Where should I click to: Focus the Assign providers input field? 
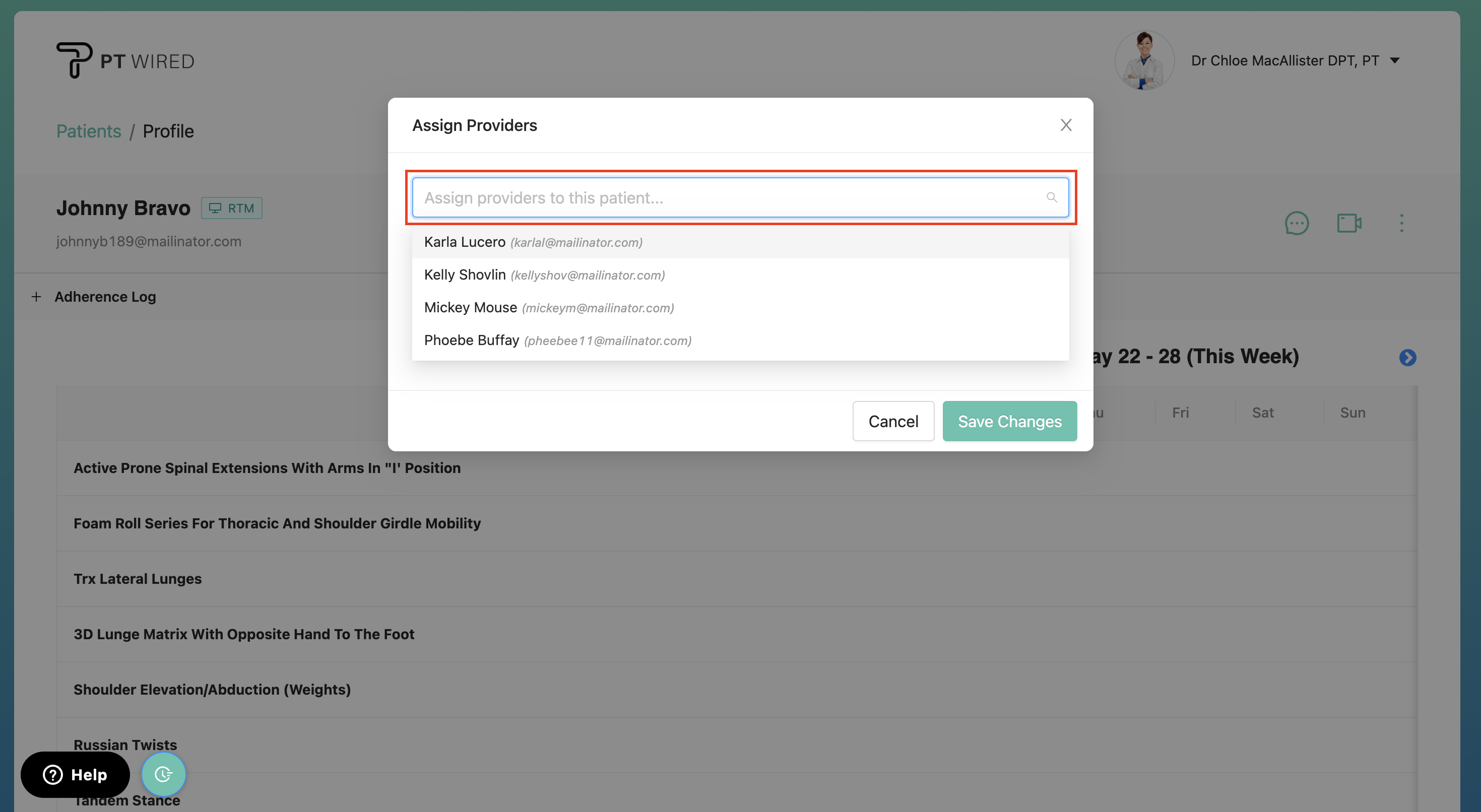[730, 197]
